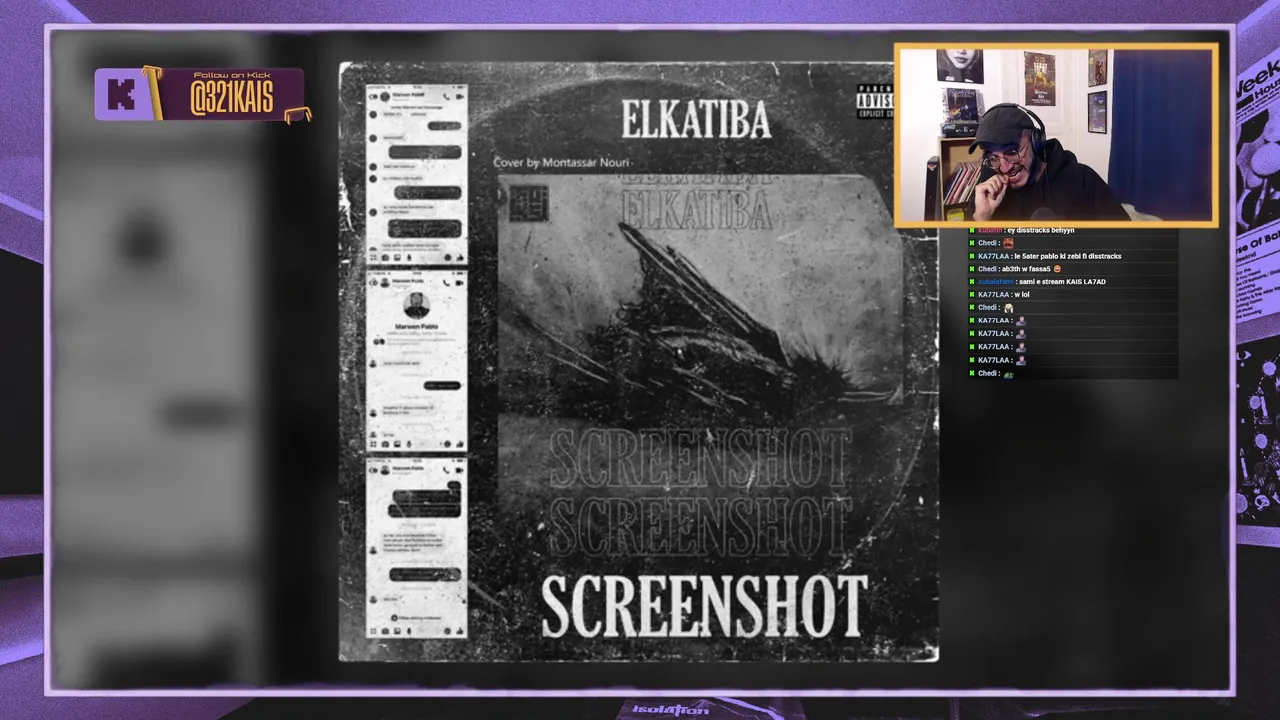Click the Kick badge beside 'w lol'

(x=971, y=295)
